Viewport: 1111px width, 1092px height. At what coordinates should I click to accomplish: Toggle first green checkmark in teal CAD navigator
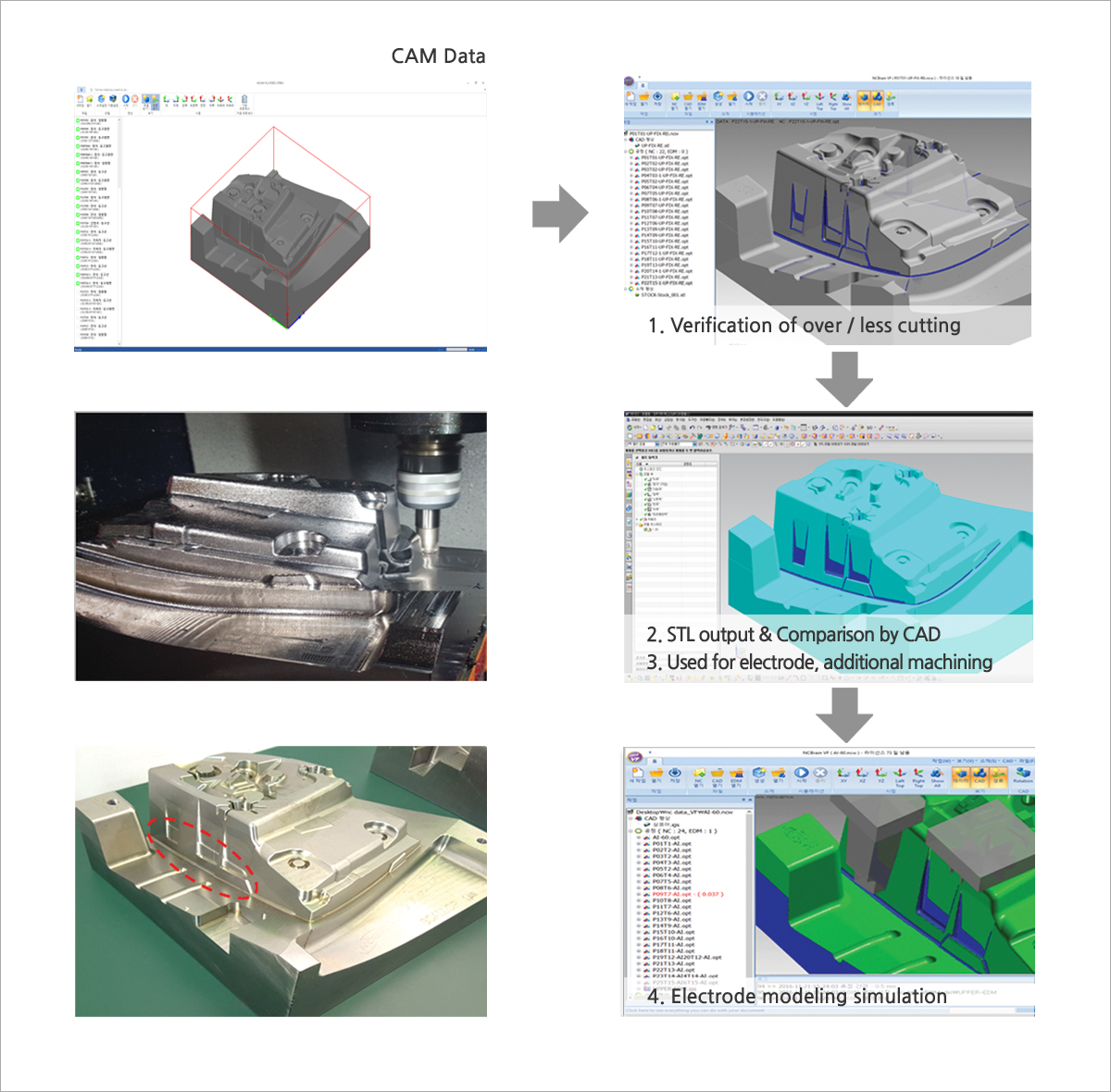pyautogui.click(x=647, y=479)
